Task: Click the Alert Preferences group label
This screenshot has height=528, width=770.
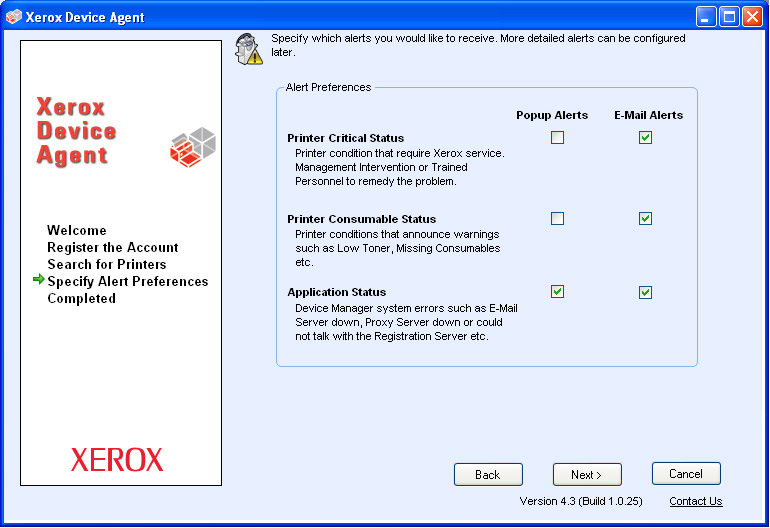Action: (x=329, y=87)
